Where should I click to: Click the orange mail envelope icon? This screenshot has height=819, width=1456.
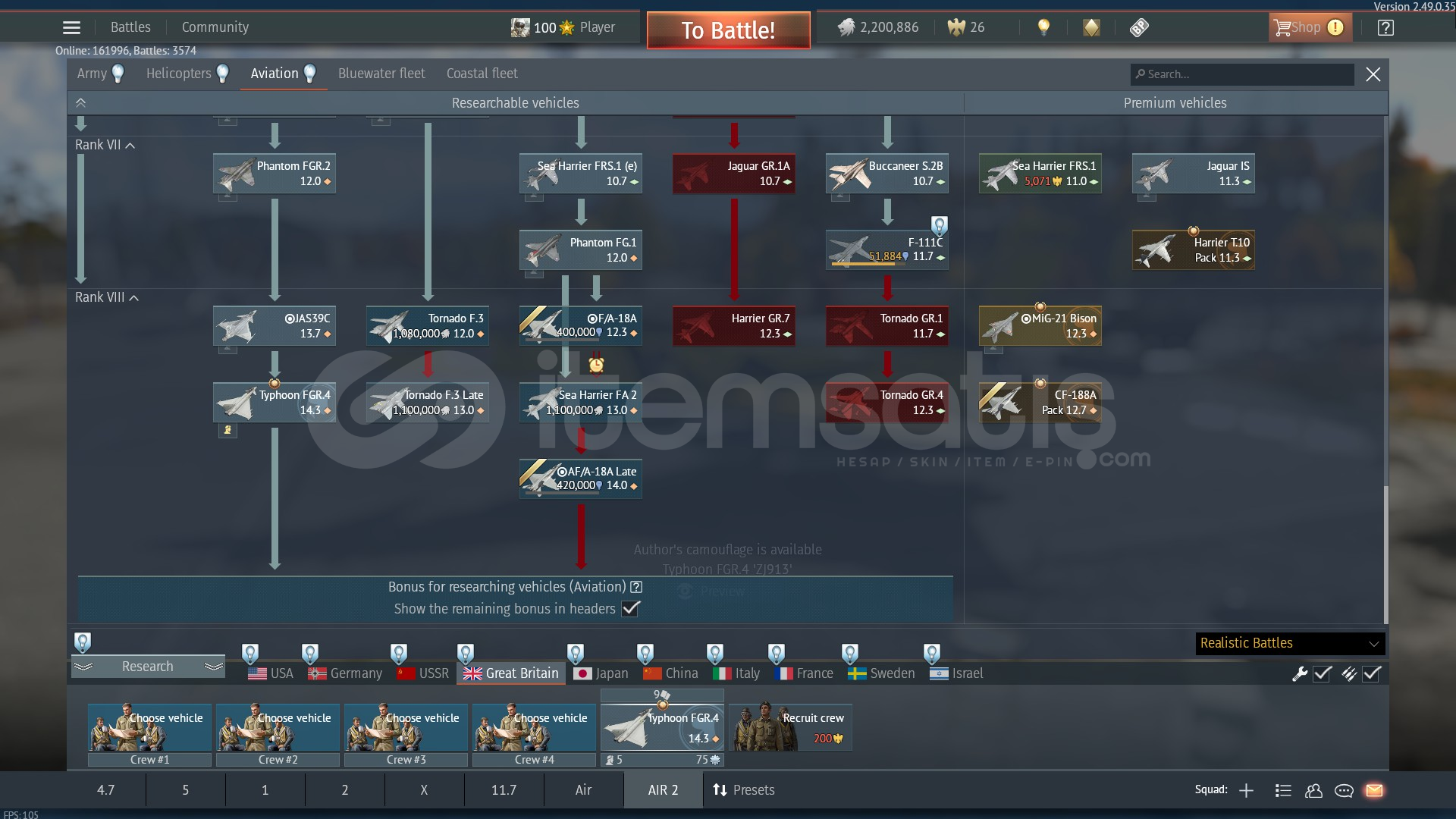click(1374, 790)
